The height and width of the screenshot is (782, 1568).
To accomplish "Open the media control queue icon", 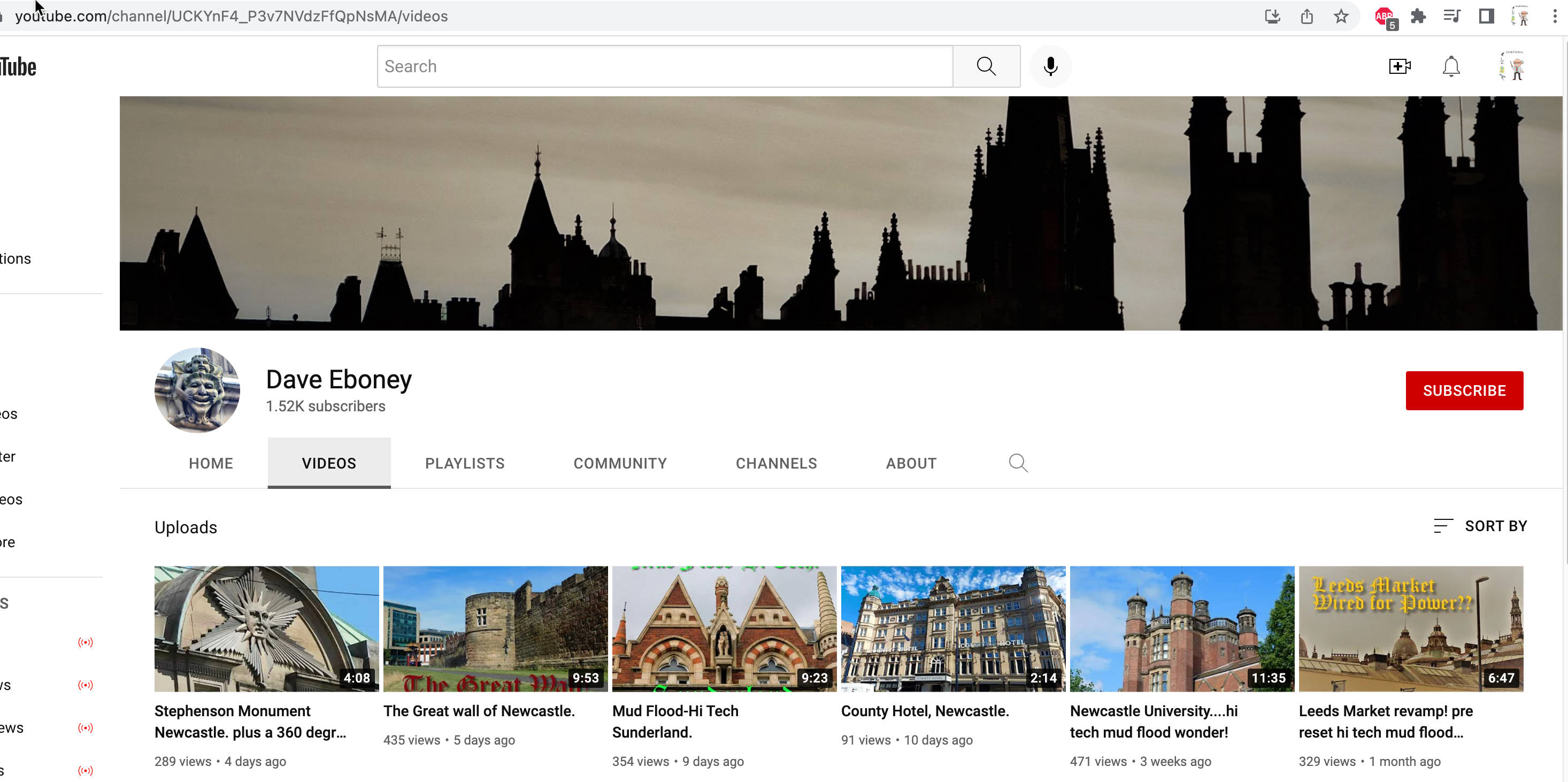I will pos(1452,17).
